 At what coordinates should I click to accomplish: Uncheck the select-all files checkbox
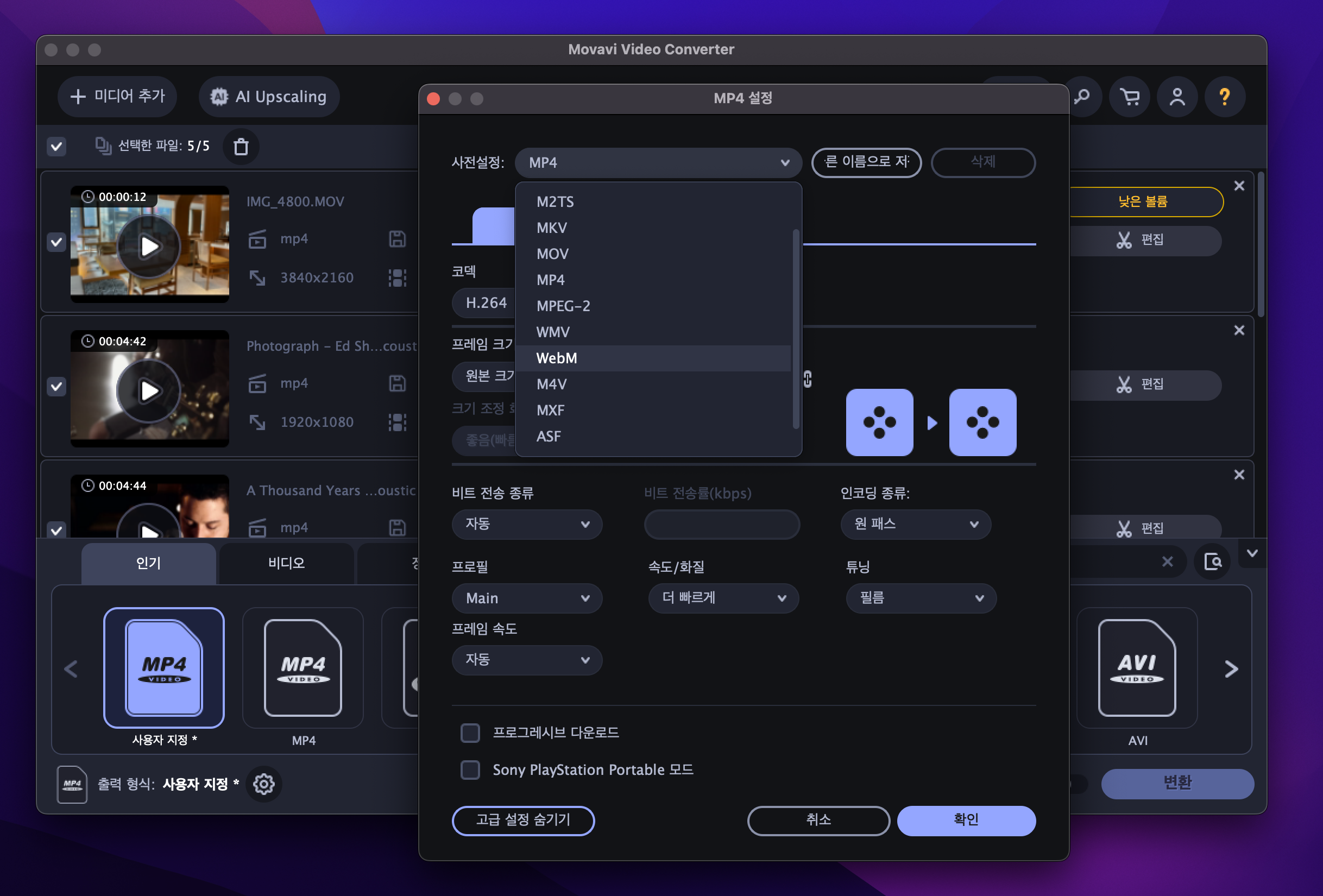(x=56, y=146)
